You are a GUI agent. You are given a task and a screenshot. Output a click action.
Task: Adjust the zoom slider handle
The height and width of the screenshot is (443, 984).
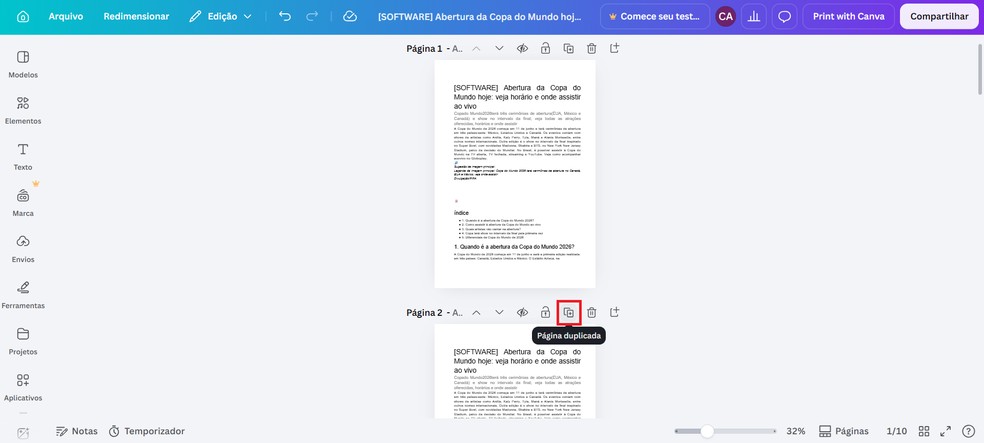tap(707, 431)
